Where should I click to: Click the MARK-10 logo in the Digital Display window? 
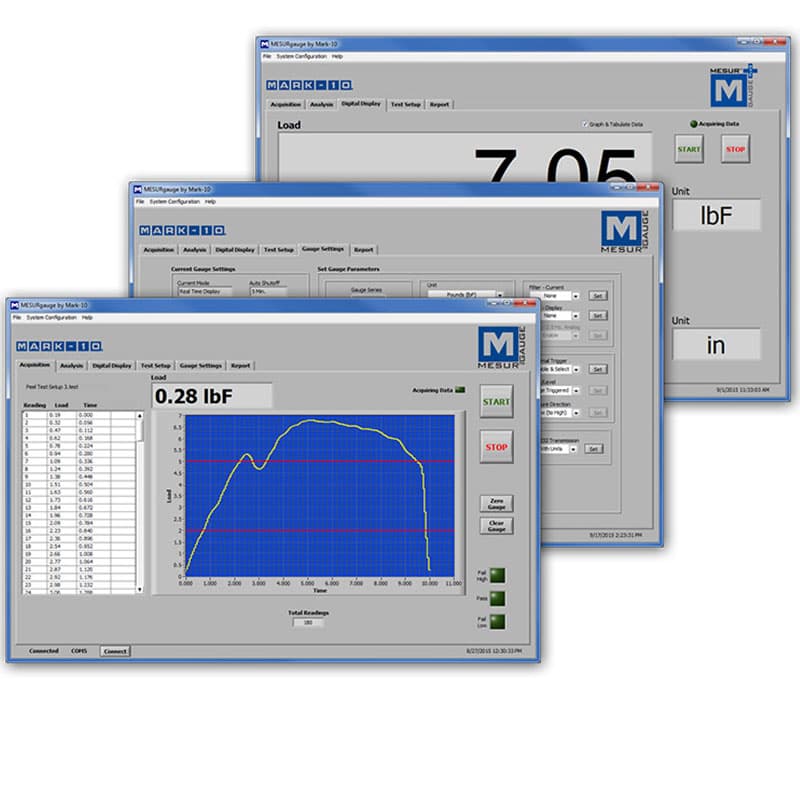[309, 85]
